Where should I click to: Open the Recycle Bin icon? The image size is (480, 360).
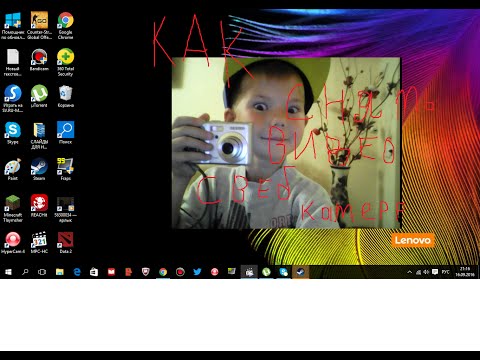pos(66,96)
